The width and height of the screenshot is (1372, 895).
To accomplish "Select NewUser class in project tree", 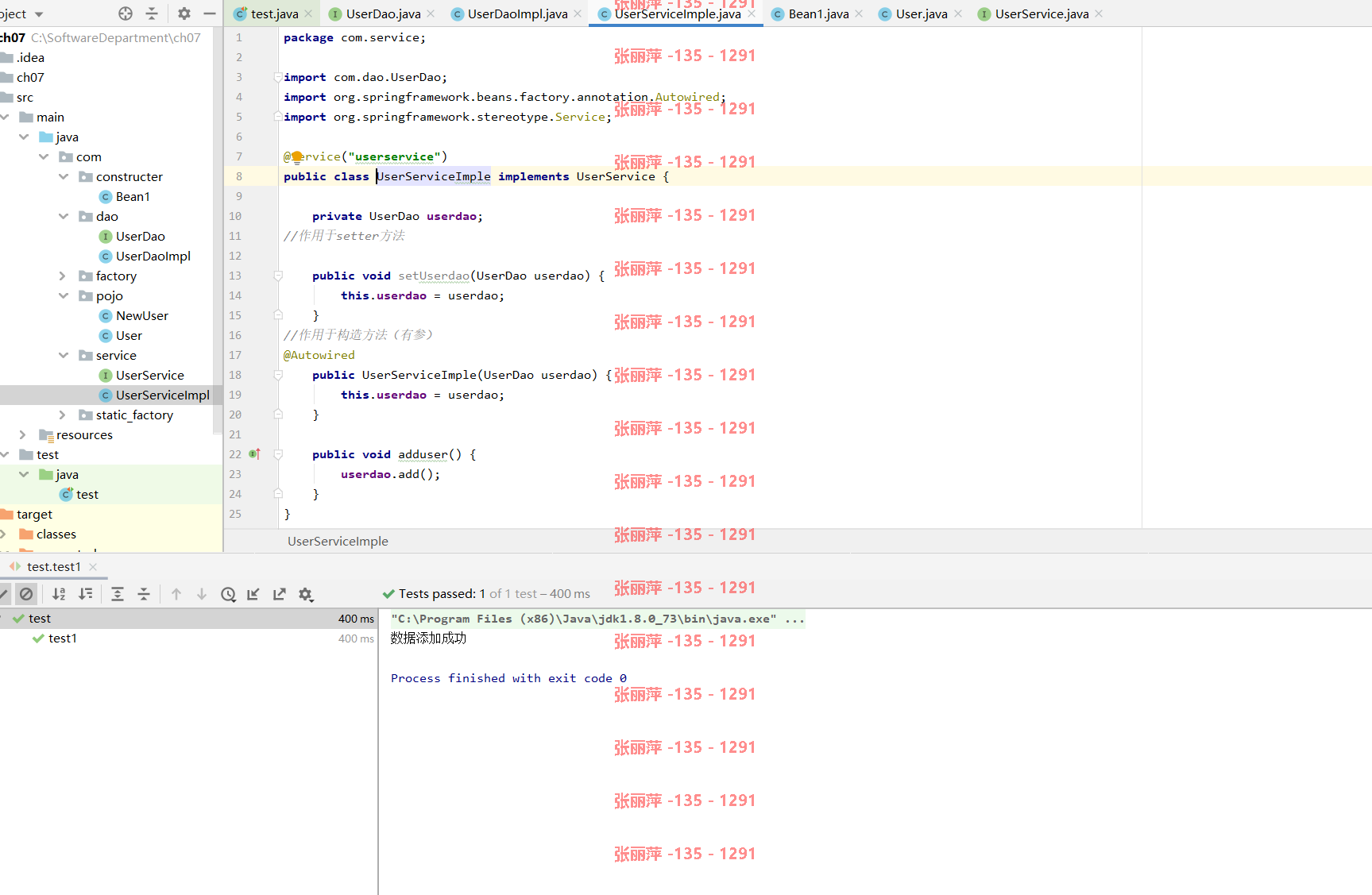I will [141, 315].
